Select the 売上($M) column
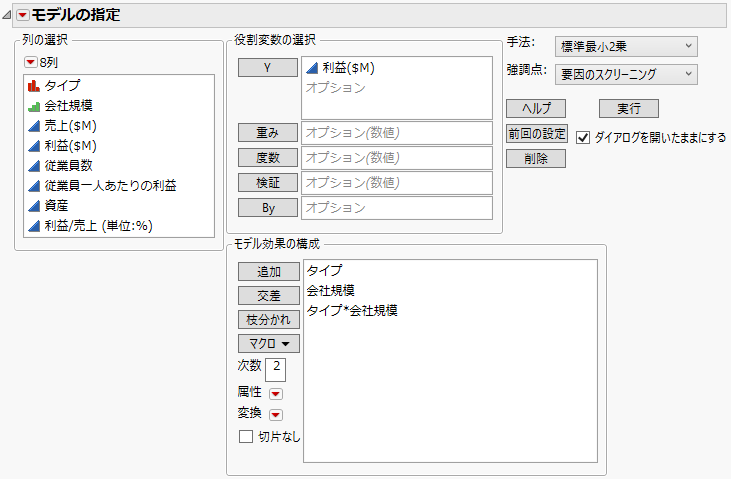This screenshot has height=479, width=731. 70,125
